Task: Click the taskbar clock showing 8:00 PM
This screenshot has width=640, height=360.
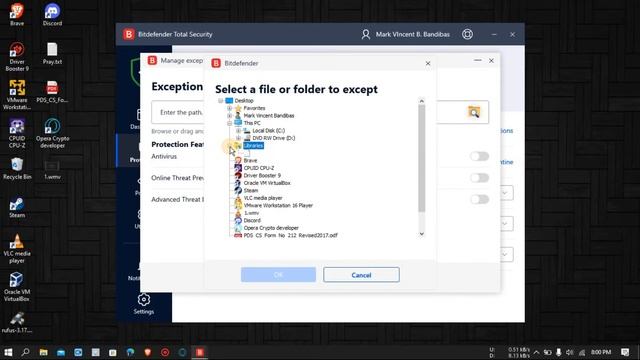Action: pos(601,352)
